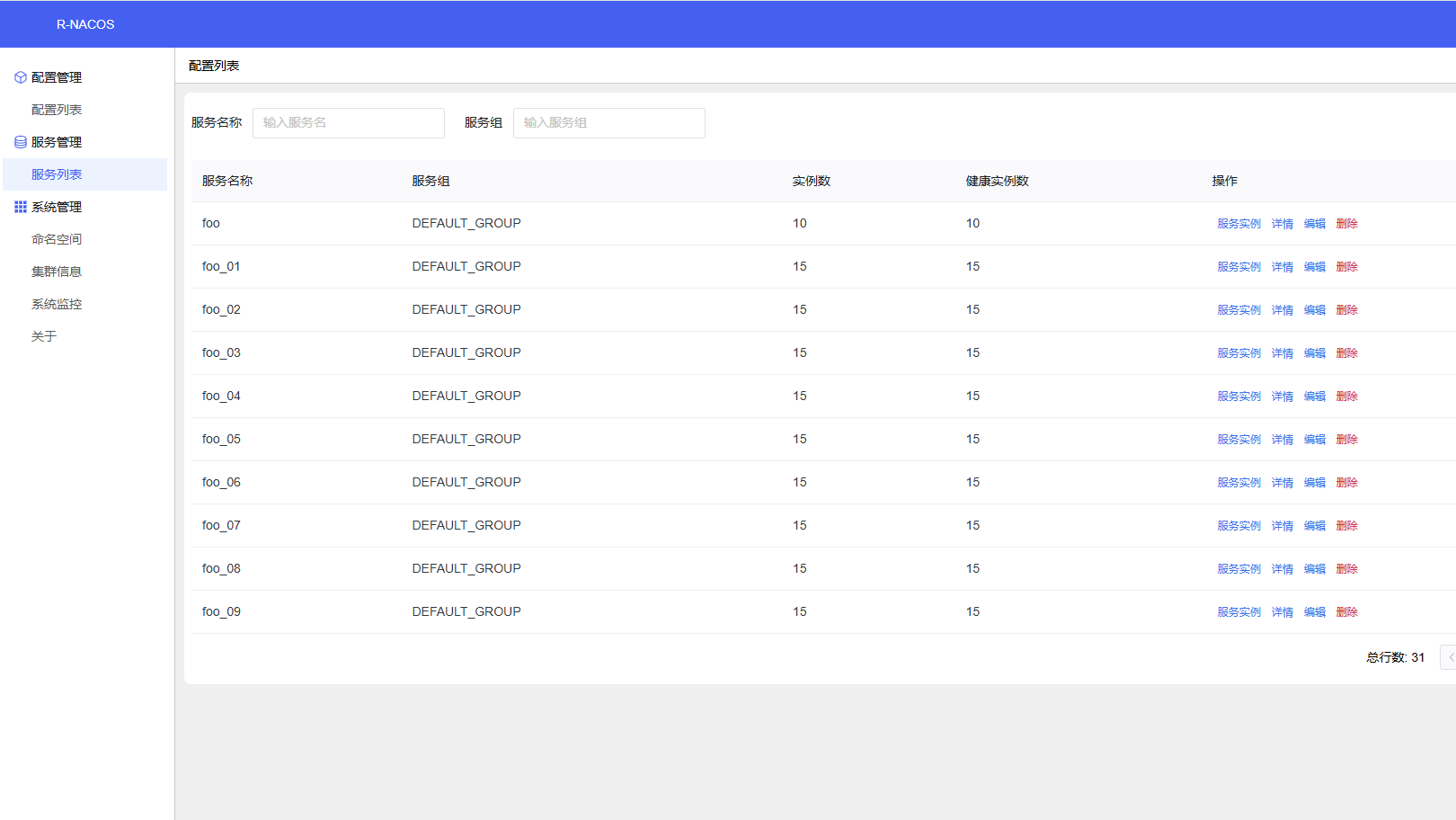Viewport: 1456px width, 820px height.
Task: Collapse the 服务管理 menu group
Action: tap(57, 142)
